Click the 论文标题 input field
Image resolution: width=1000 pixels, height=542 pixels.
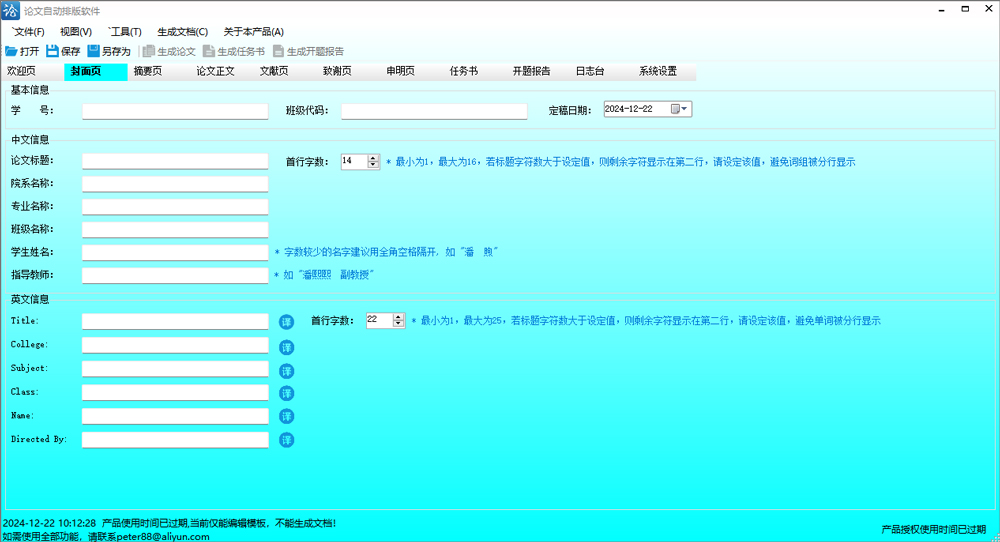[175, 161]
